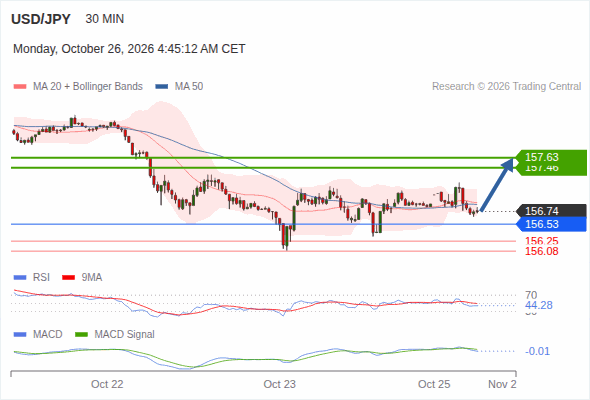
Task: Click the 156.74 current price tag
Action: point(551,211)
